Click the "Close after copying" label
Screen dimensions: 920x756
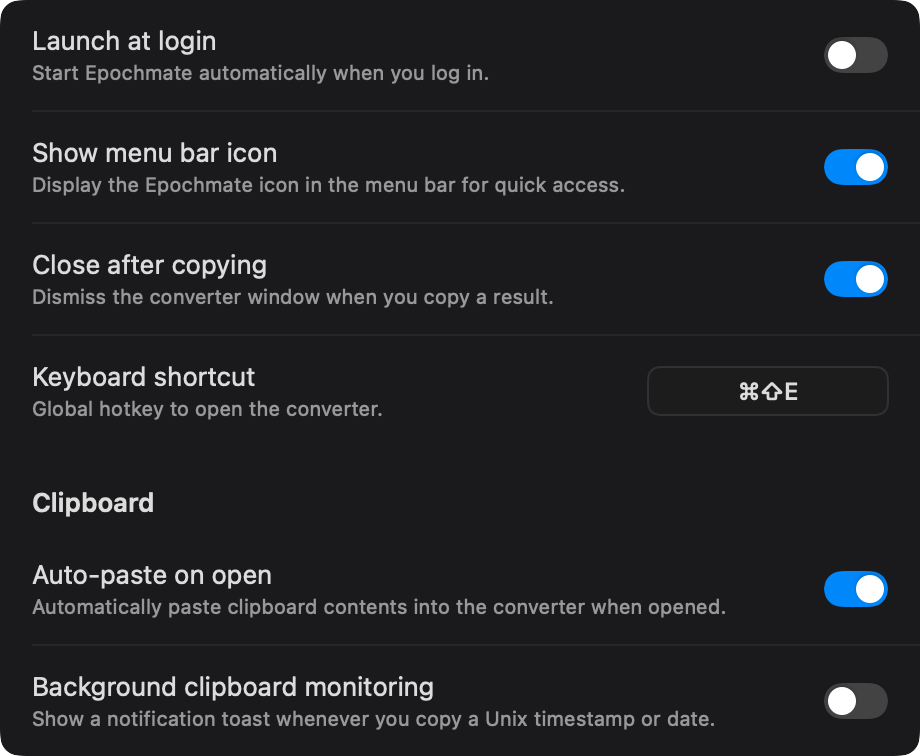(149, 265)
